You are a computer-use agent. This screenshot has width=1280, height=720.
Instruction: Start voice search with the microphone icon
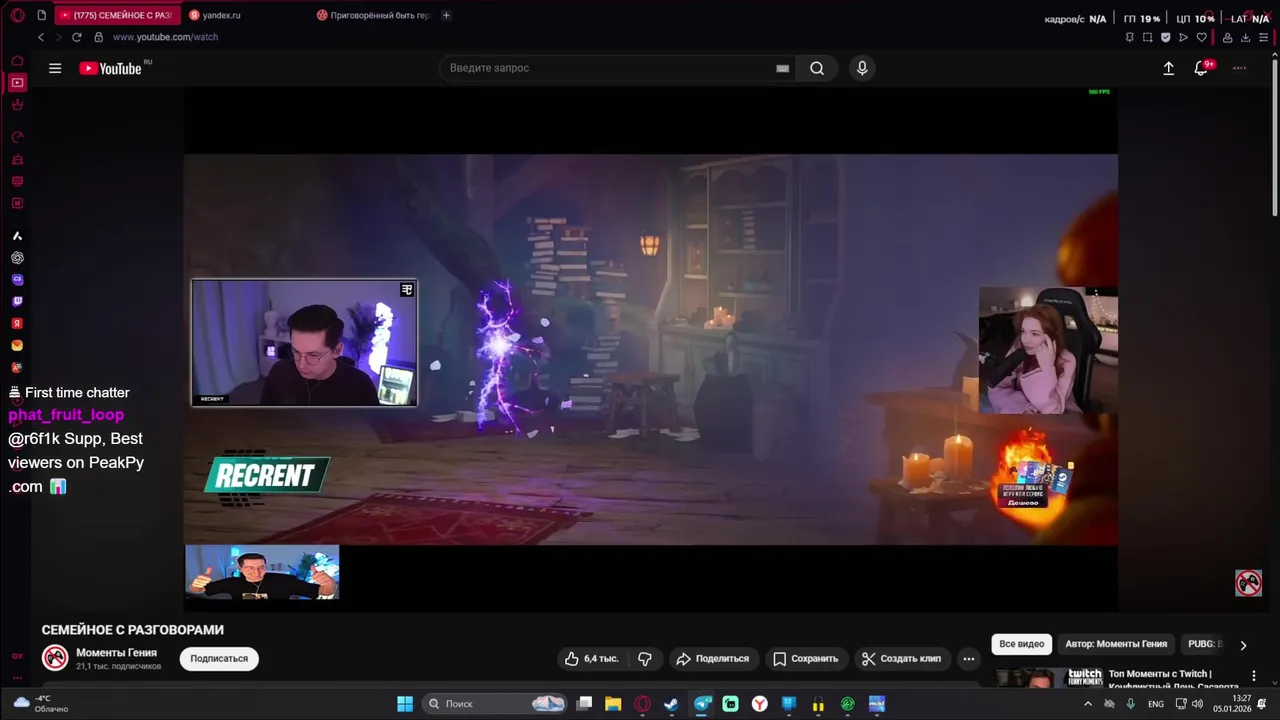tap(862, 68)
